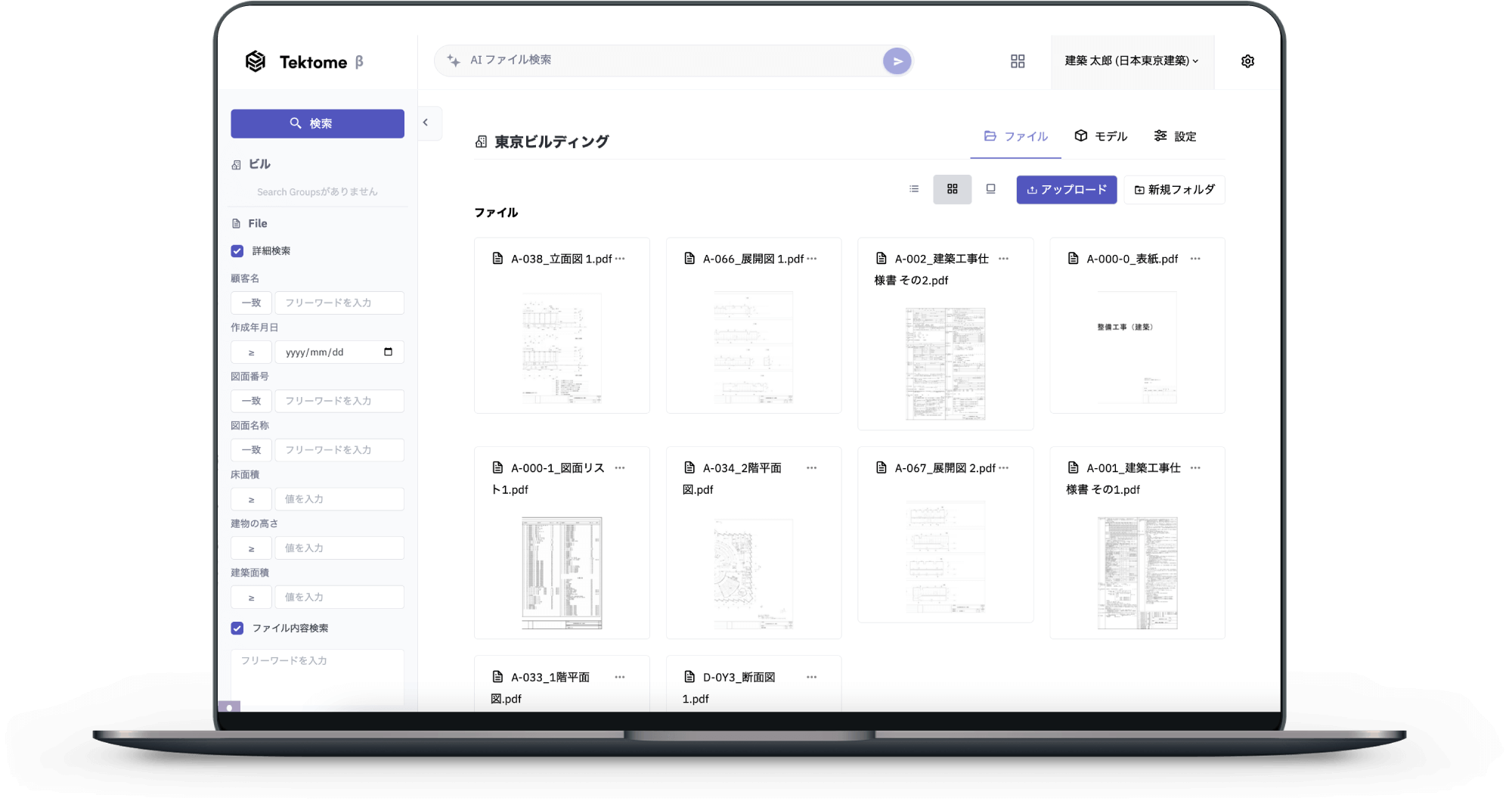Viewport: 1512px width, 804px height.
Task: Focus the 床面積 value input
Action: tap(339, 499)
